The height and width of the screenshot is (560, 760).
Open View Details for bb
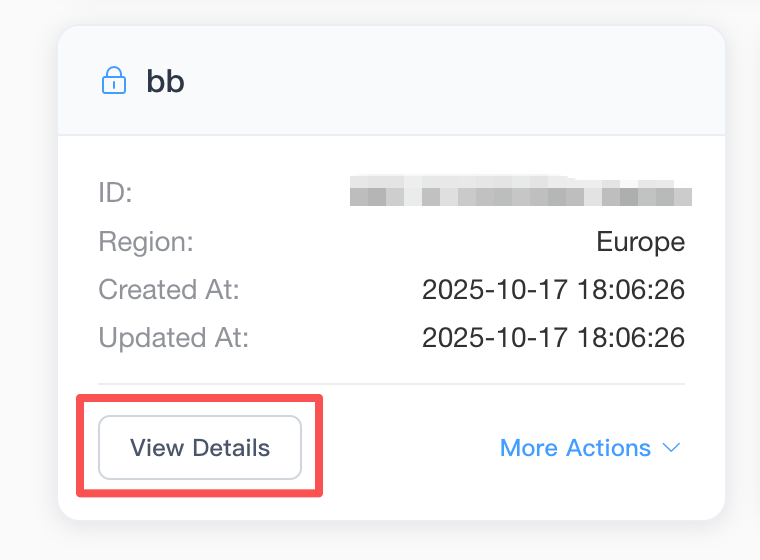[x=200, y=447]
